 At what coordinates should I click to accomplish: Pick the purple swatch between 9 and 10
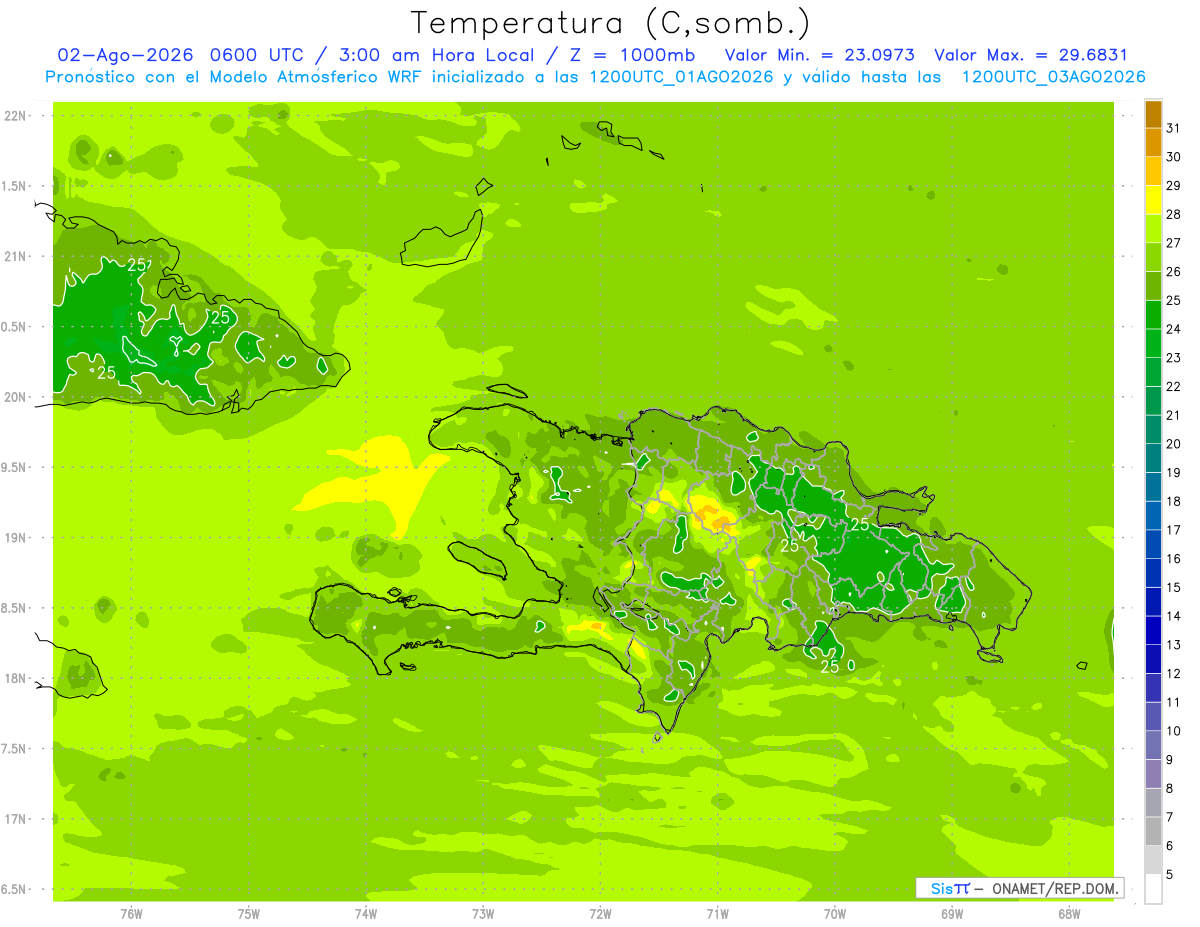pos(1153,745)
